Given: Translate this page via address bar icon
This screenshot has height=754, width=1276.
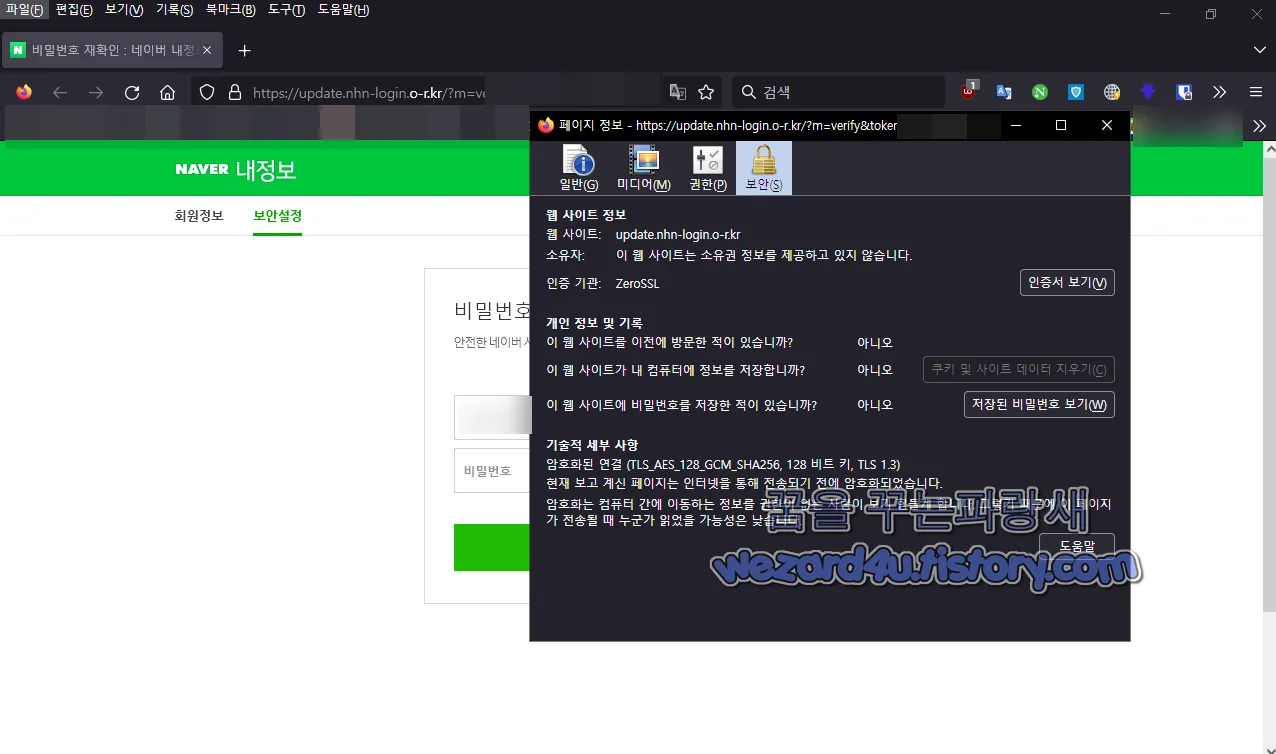Looking at the screenshot, I should tap(678, 92).
